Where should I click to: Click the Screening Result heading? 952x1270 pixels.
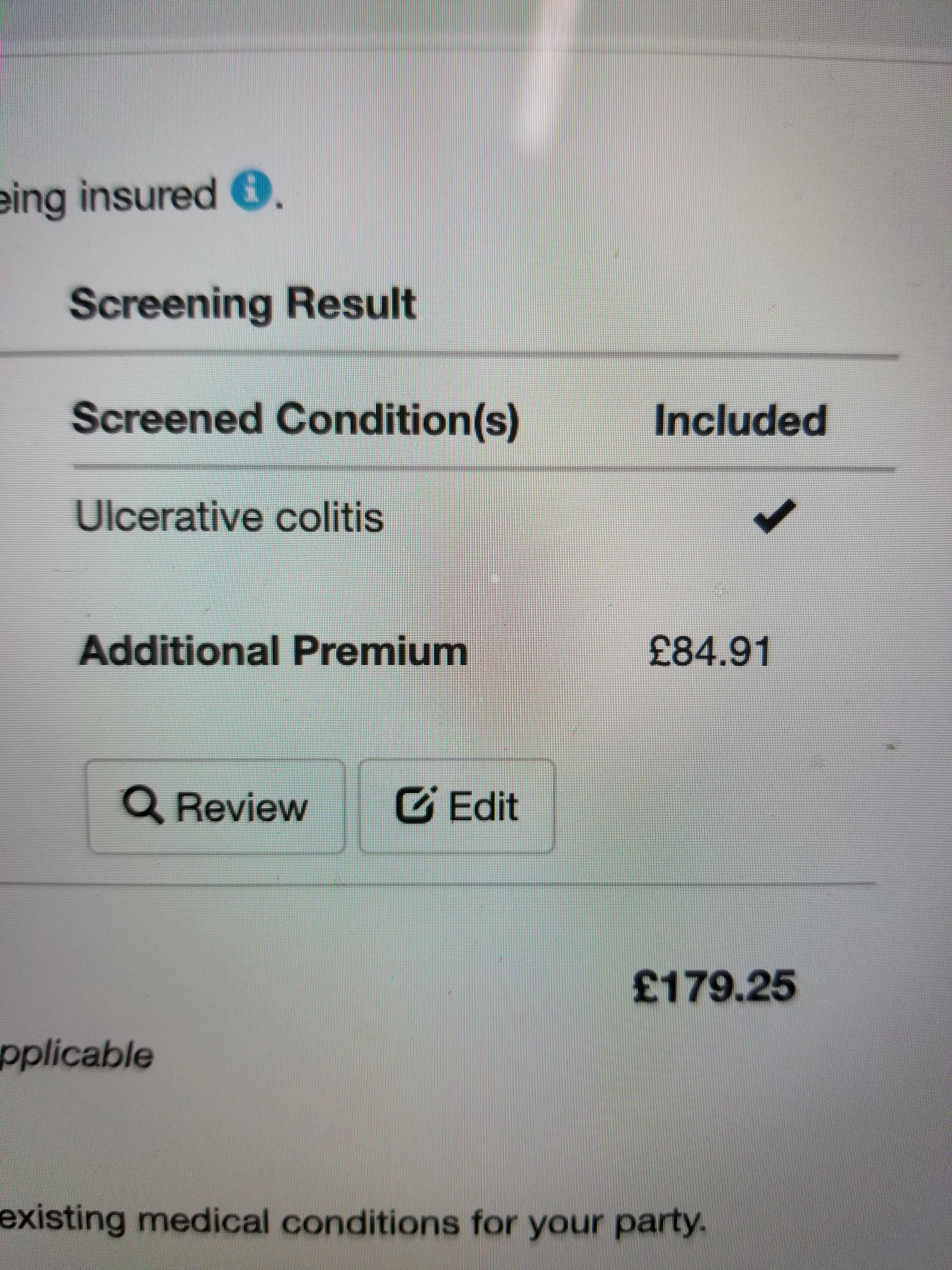pos(242,304)
